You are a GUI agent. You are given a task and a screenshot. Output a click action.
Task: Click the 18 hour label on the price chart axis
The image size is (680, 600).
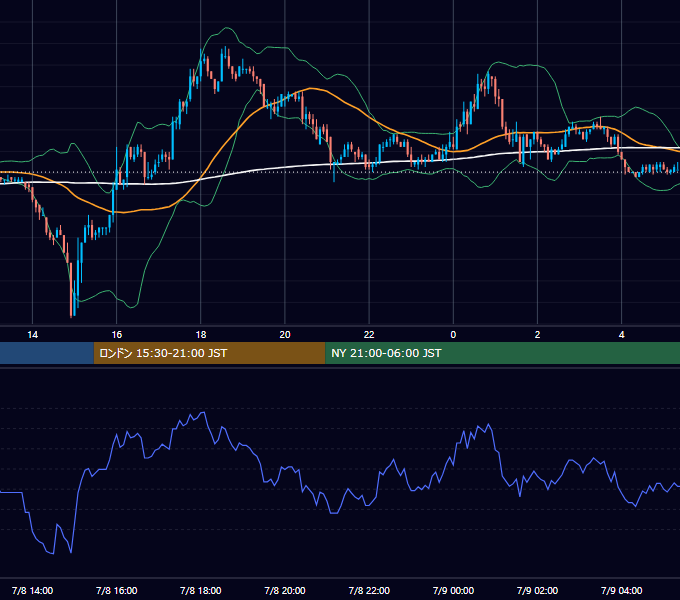pos(201,335)
